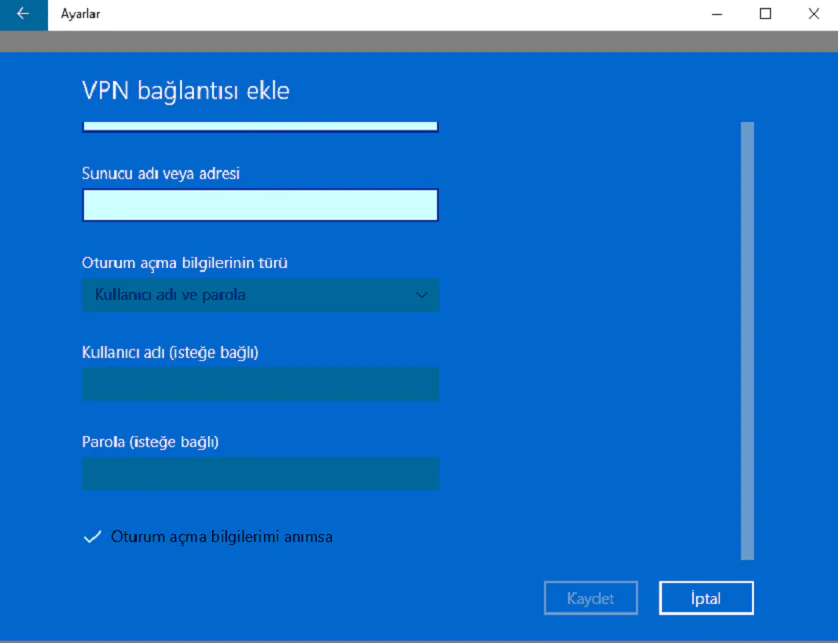Expand credential type list via its chevron
Screen dimensions: 838x643
(x=423, y=295)
